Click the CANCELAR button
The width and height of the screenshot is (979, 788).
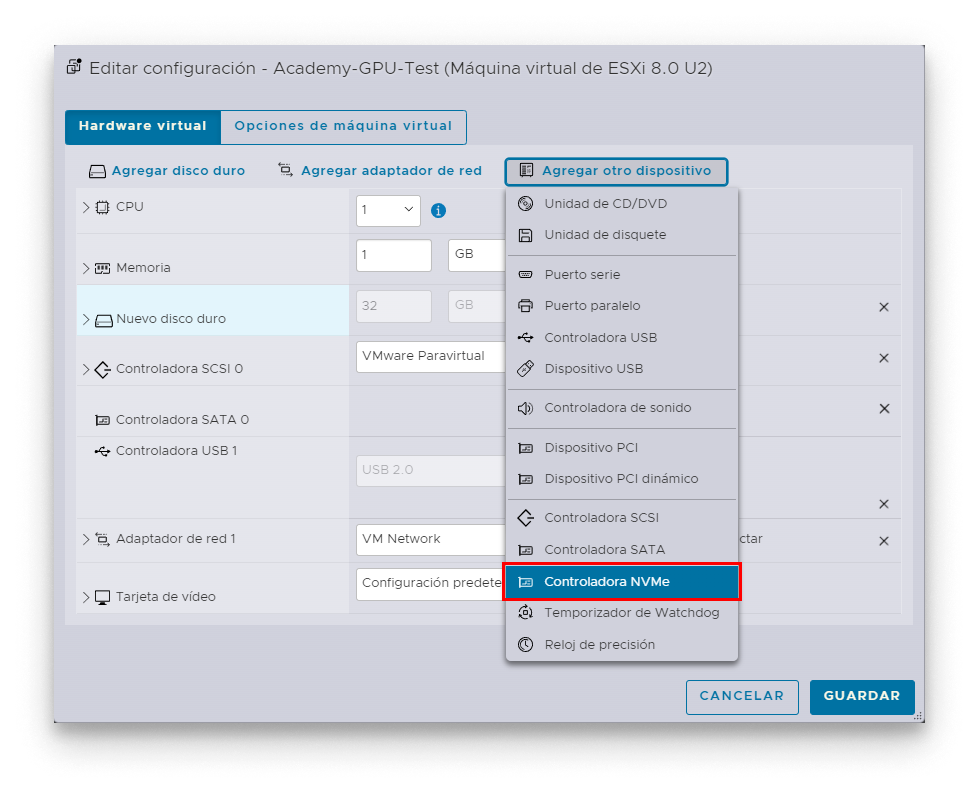coord(742,697)
